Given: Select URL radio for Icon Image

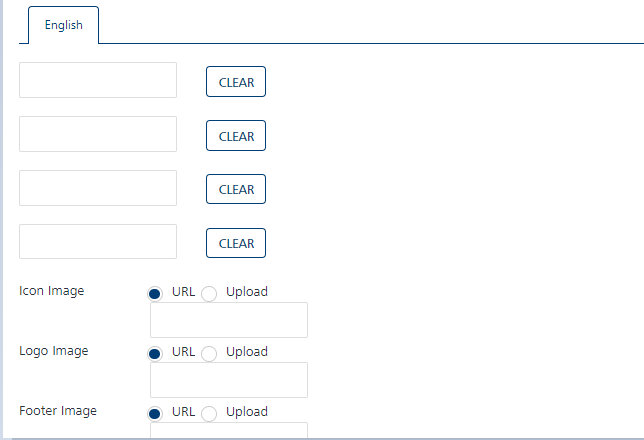Looking at the screenshot, I should [155, 293].
